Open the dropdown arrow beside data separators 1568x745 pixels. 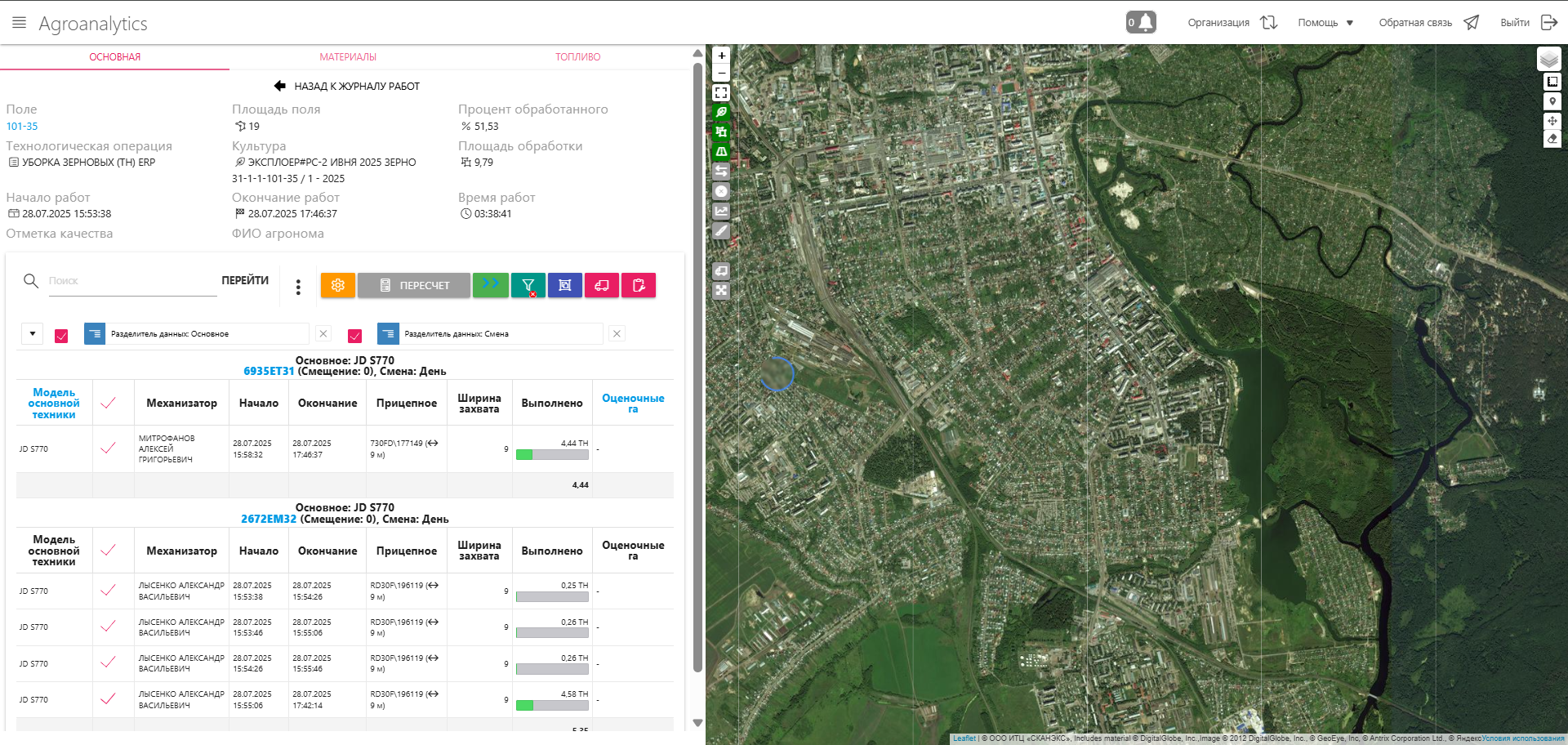pyautogui.click(x=32, y=333)
